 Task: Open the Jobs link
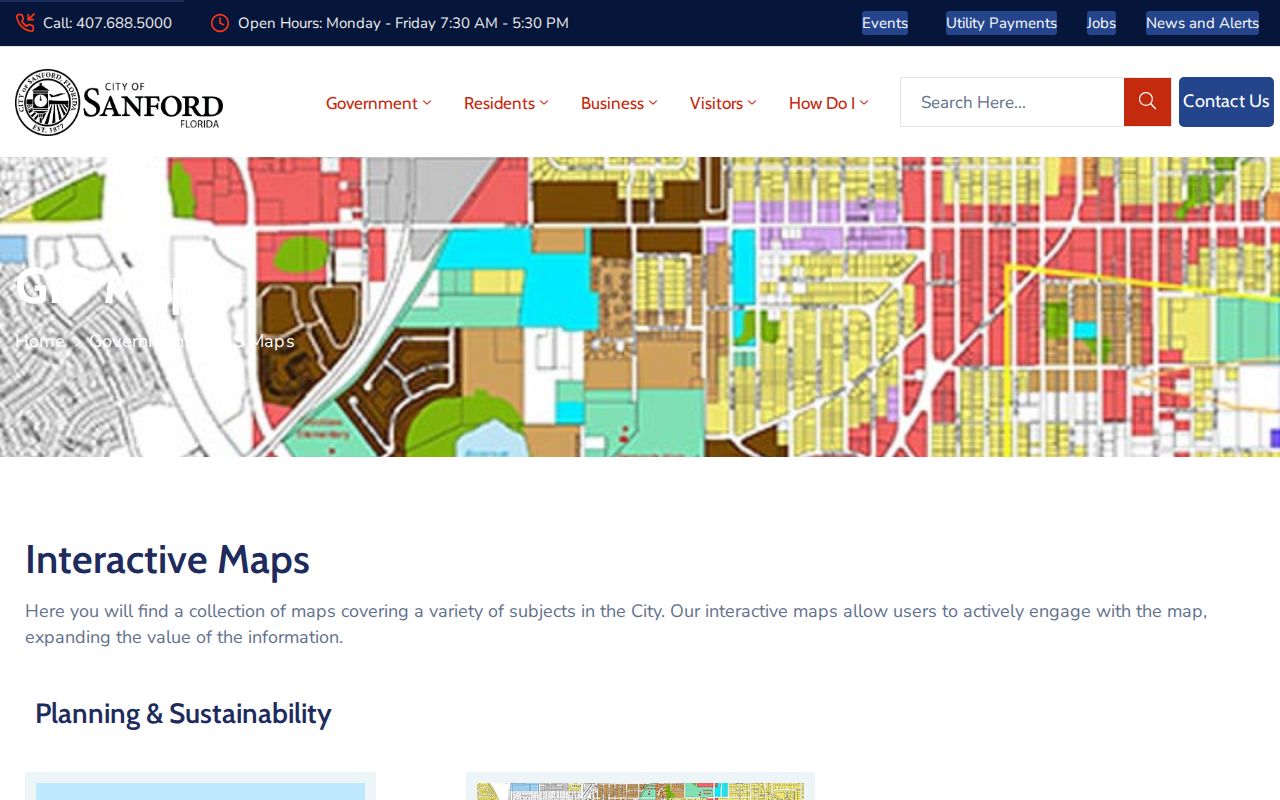coord(1101,23)
